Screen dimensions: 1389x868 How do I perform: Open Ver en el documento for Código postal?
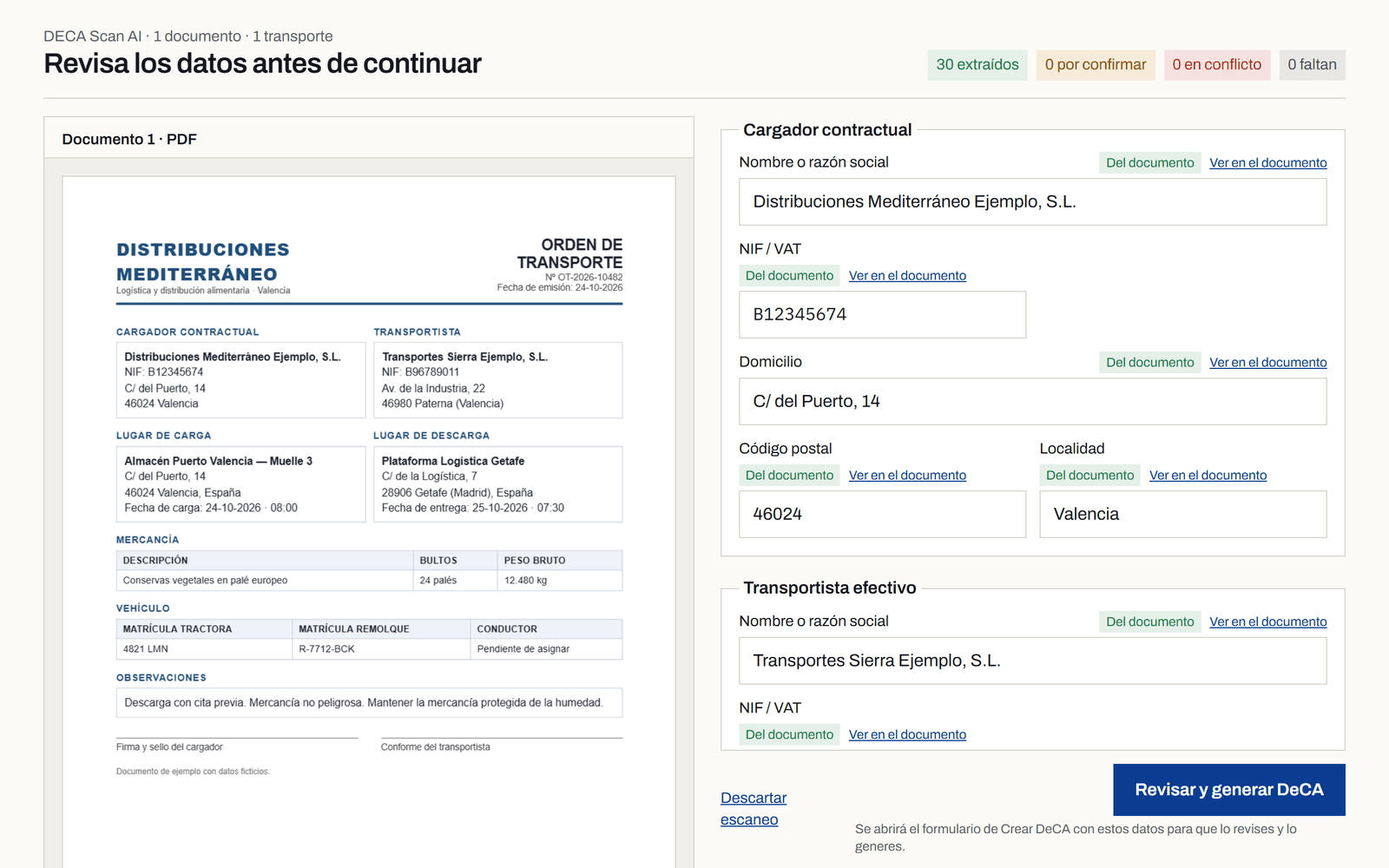pos(907,475)
